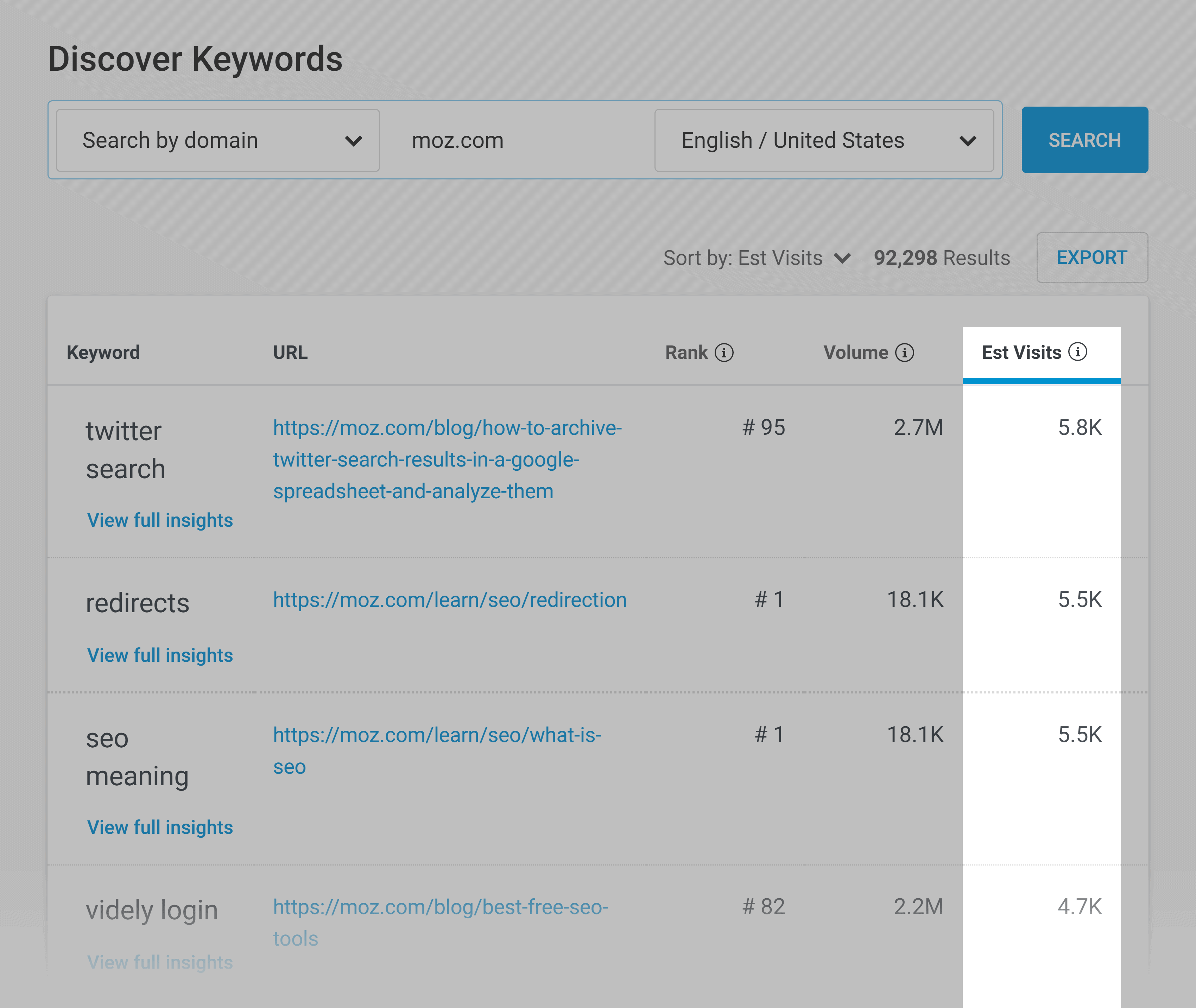
Task: Click the 'redirects' keyword text
Action: (138, 603)
